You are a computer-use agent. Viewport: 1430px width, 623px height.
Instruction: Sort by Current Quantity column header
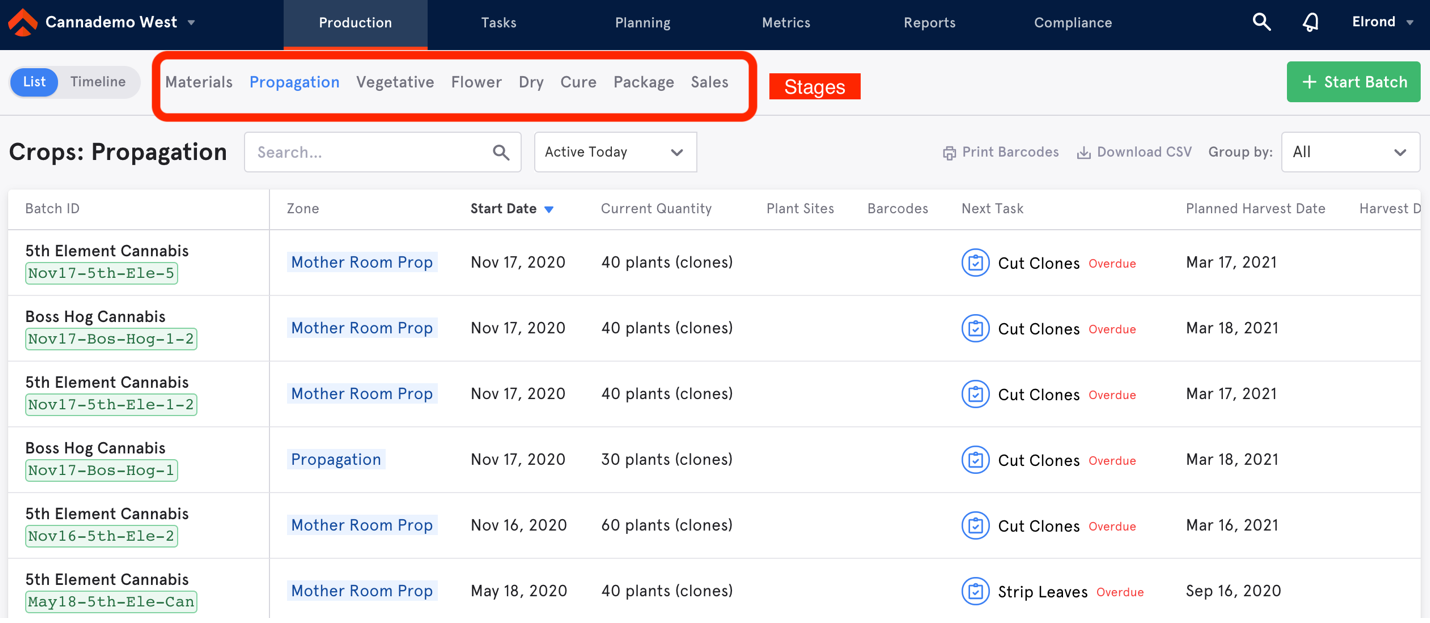pos(656,209)
